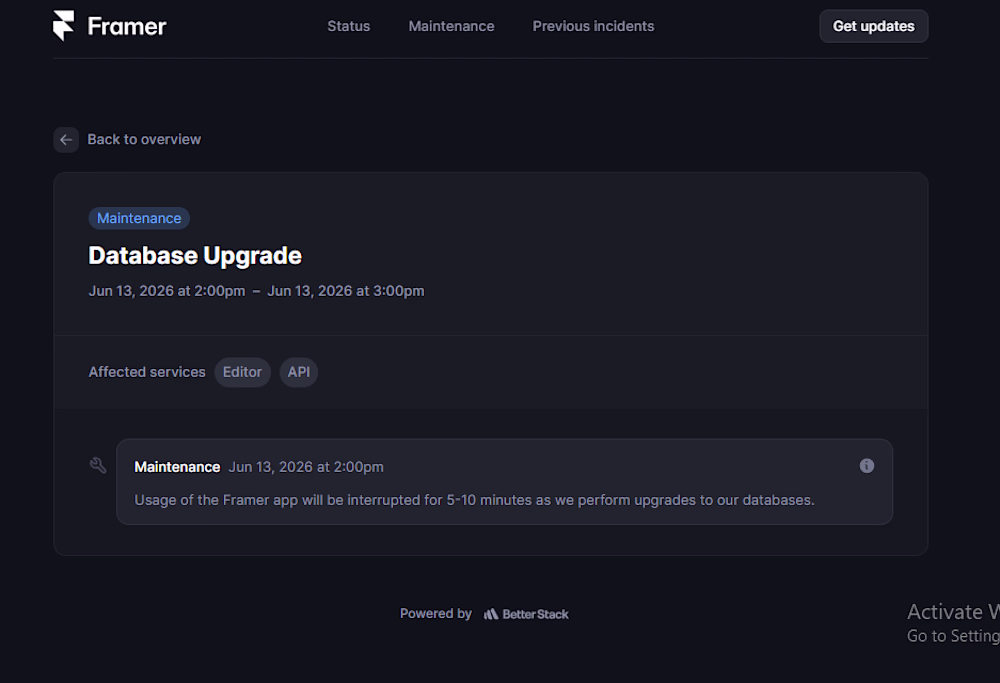Click start time Jun 13, 2026 at 2:00pm in header
The height and width of the screenshot is (683, 1000).
pyautogui.click(x=167, y=291)
